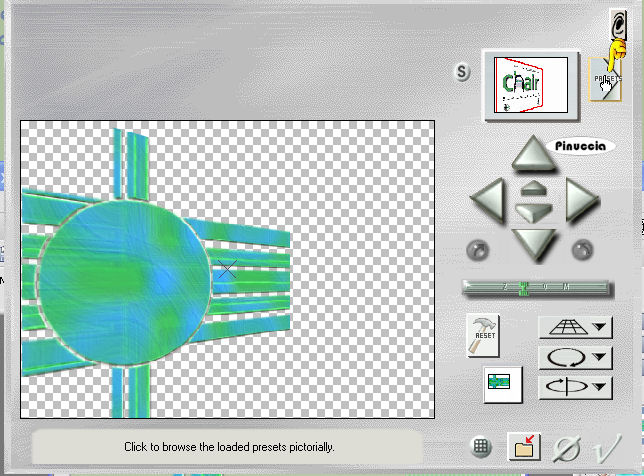This screenshot has width=644, height=476.
Task: Click the large down arrow
Action: (x=534, y=245)
